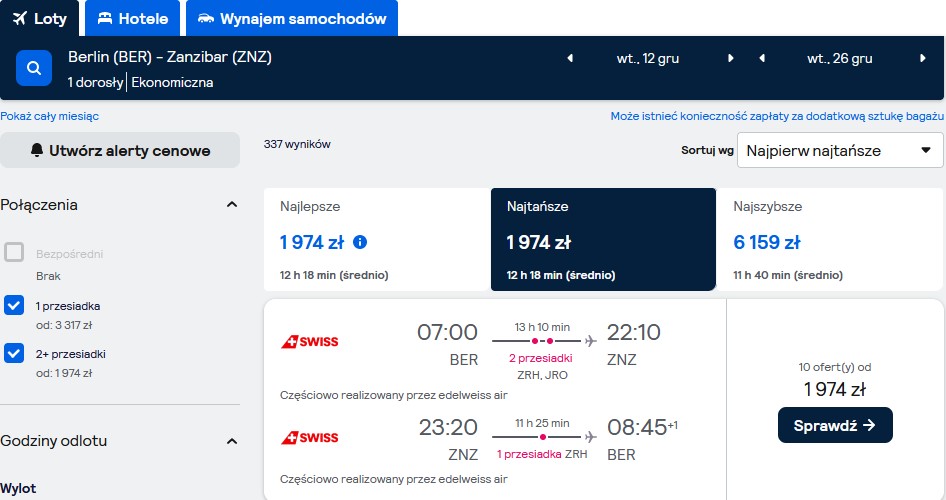Open info icon next to Najlepsze price
This screenshot has width=946, height=500.
point(360,242)
